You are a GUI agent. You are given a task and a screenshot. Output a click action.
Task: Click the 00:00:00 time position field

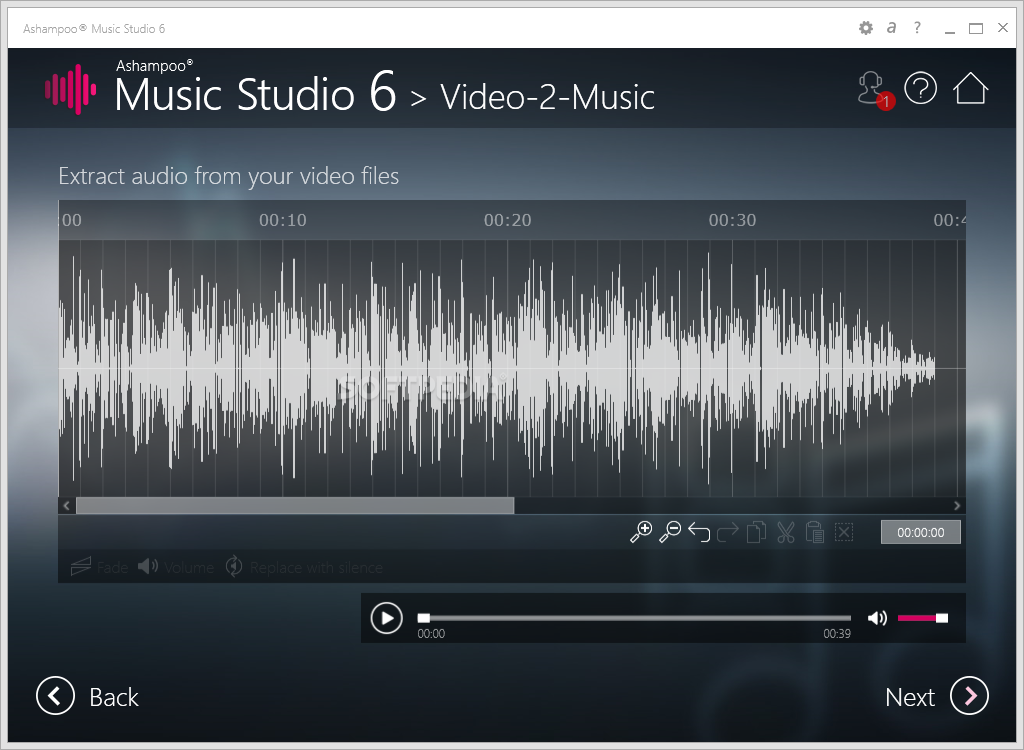[921, 532]
